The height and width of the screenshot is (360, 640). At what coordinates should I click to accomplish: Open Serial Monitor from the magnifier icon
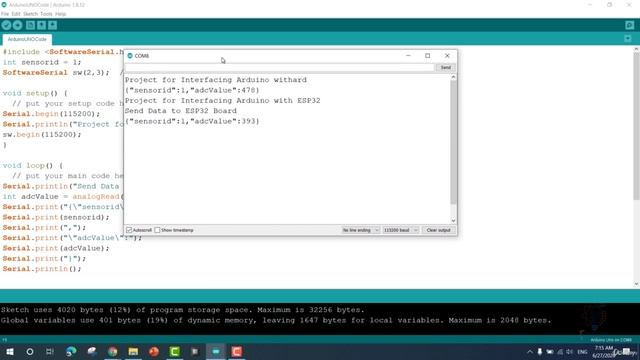(629, 25)
